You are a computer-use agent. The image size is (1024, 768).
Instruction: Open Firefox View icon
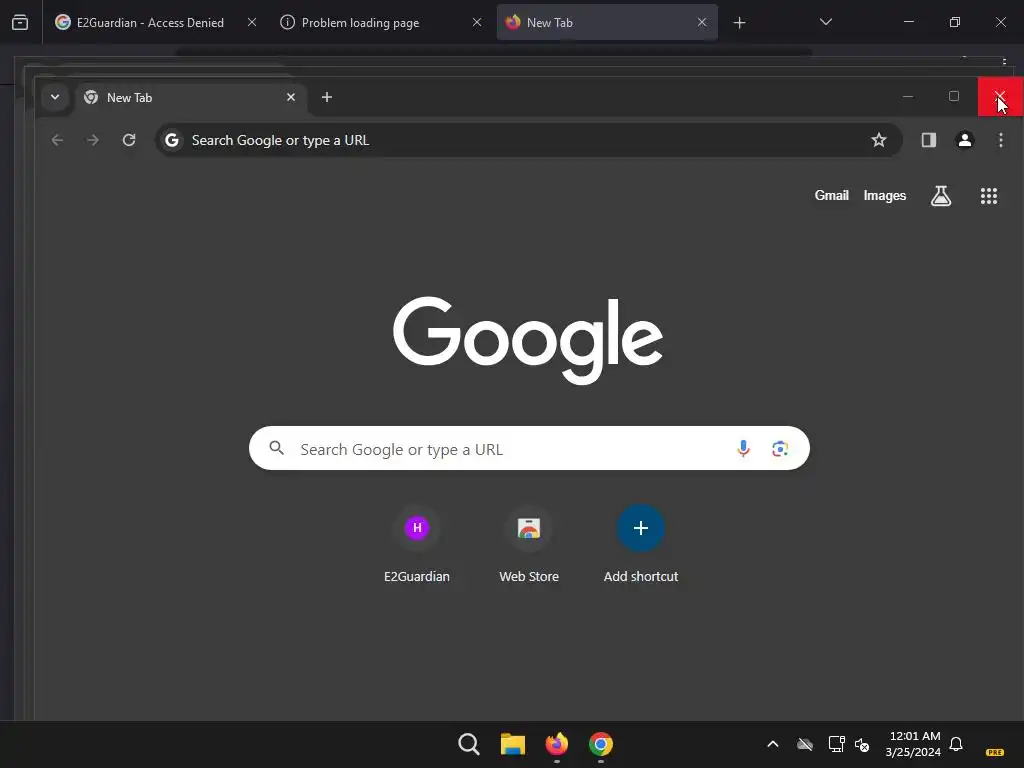click(20, 23)
